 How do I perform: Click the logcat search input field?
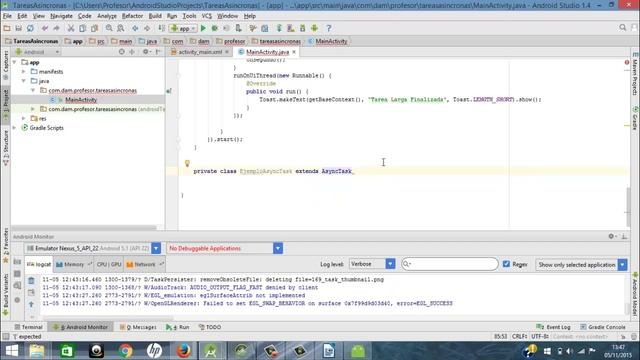pyautogui.click(x=449, y=264)
